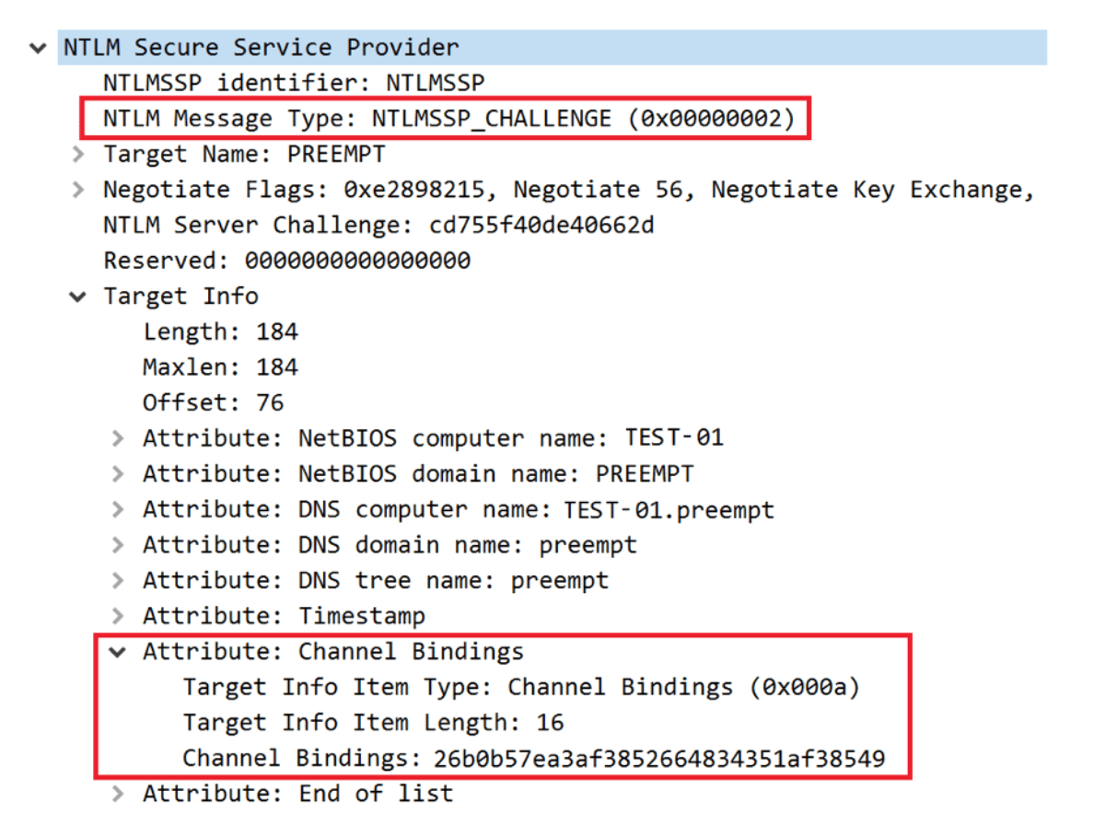Collapse the Channel Bindings attribute
The height and width of the screenshot is (814, 1095).
point(118,652)
